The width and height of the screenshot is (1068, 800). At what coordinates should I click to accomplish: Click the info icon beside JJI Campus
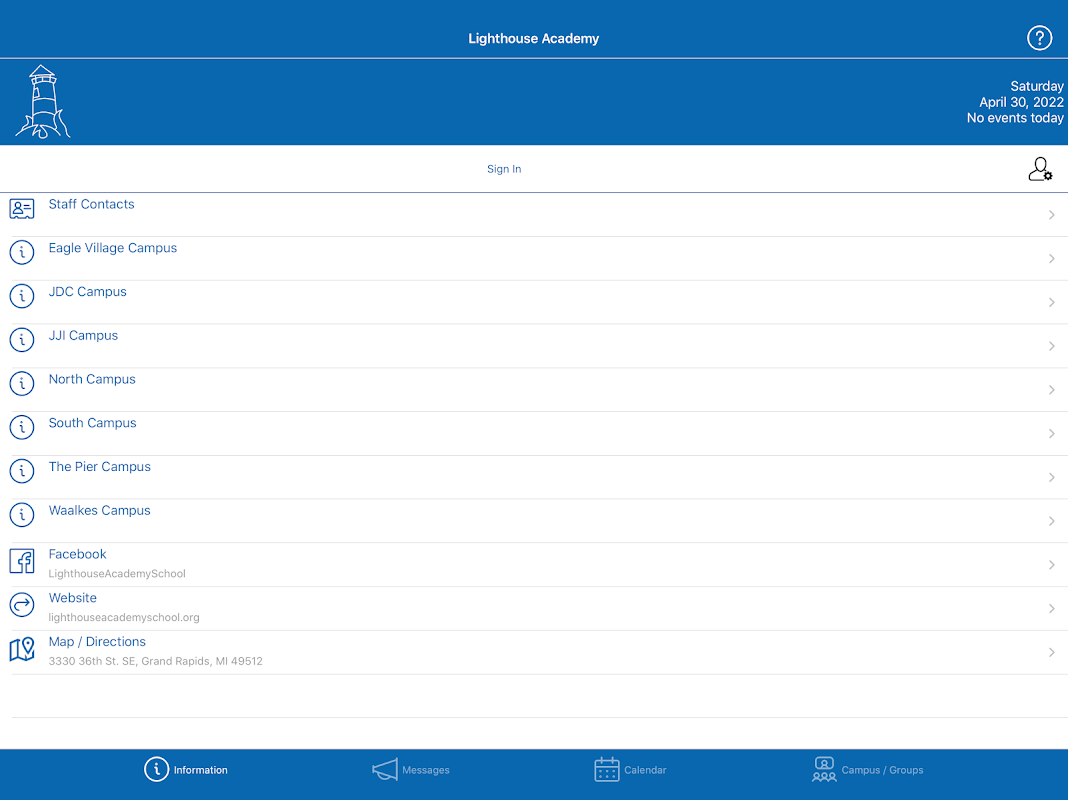pos(22,339)
